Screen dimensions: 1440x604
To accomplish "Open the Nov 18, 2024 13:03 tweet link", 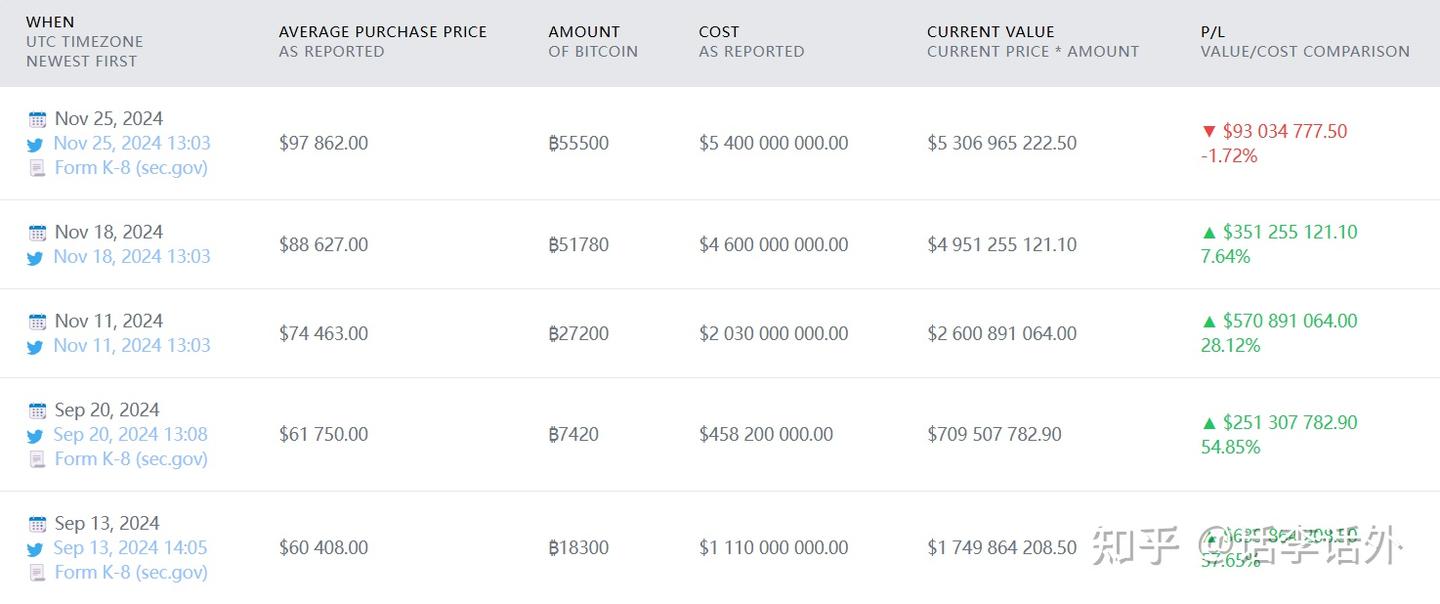I will [x=132, y=256].
